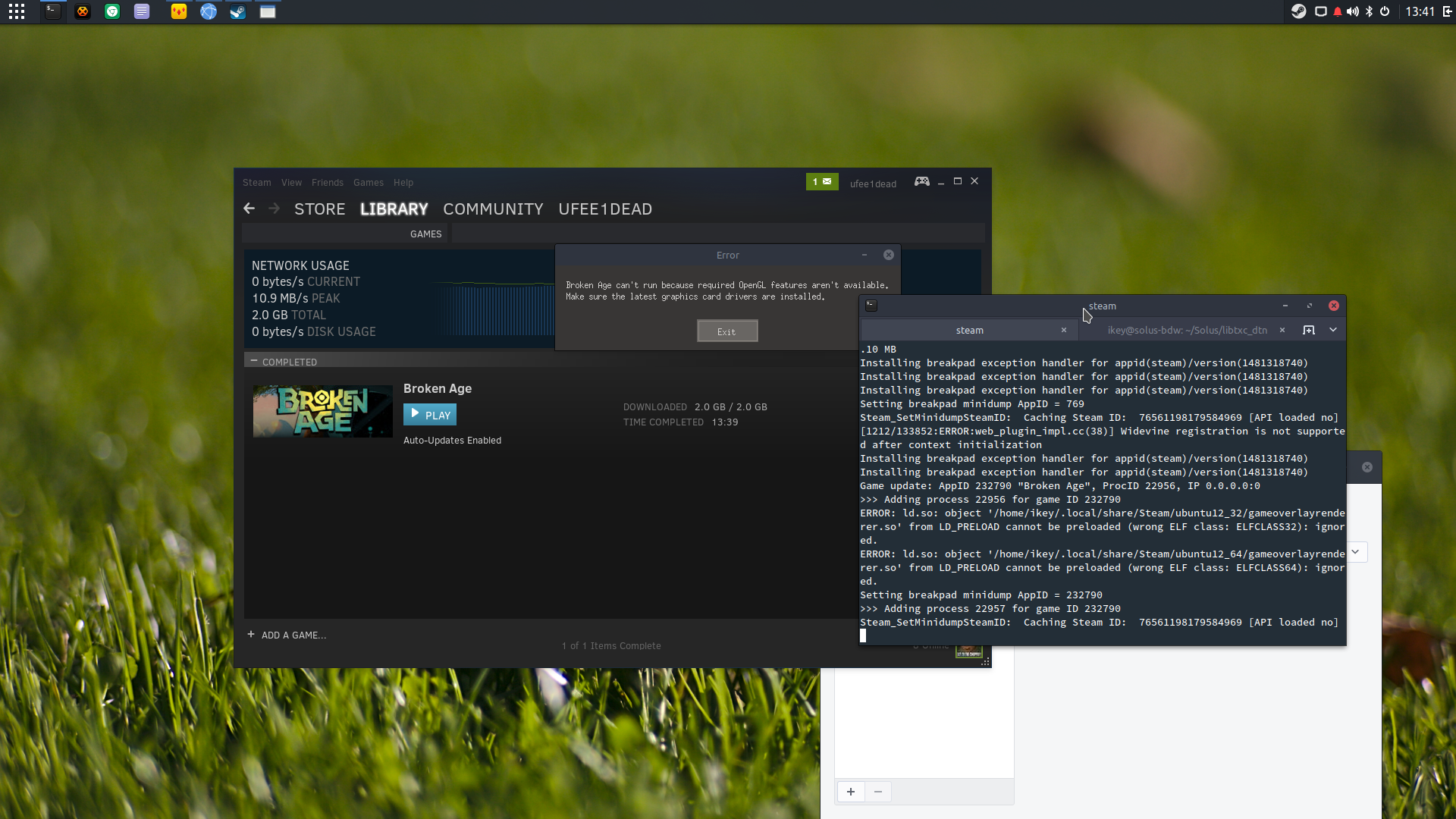Image resolution: width=1456 pixels, height=819 pixels.
Task: Close the background window behind the terminal
Action: pyautogui.click(x=1367, y=467)
